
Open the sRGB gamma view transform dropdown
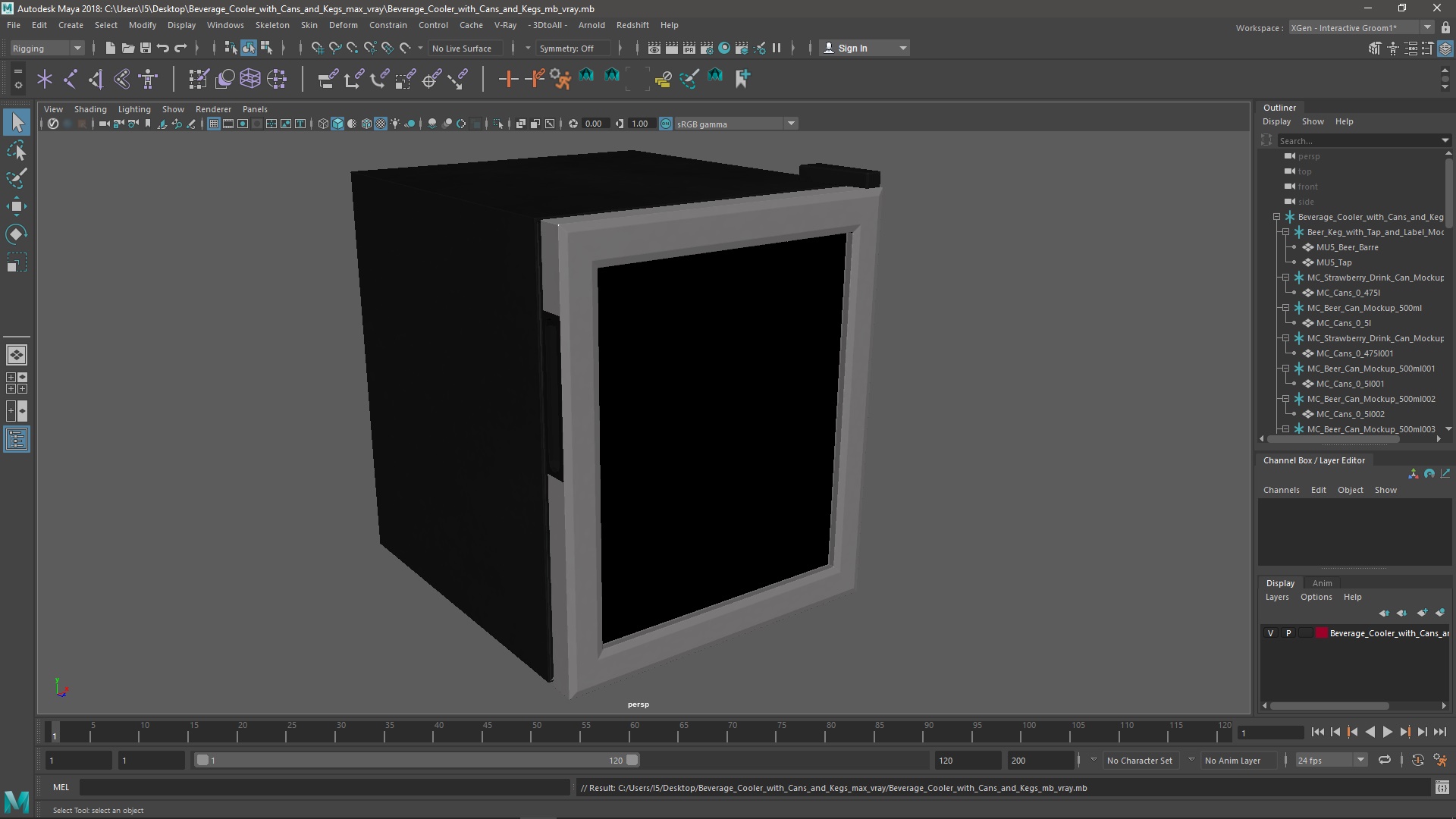735,124
